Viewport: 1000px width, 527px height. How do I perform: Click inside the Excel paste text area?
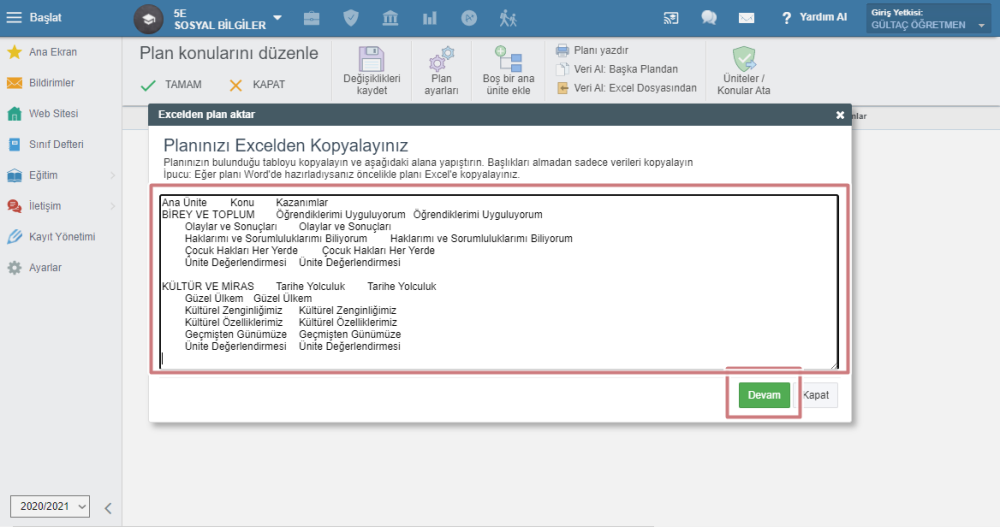pyautogui.click(x=499, y=281)
